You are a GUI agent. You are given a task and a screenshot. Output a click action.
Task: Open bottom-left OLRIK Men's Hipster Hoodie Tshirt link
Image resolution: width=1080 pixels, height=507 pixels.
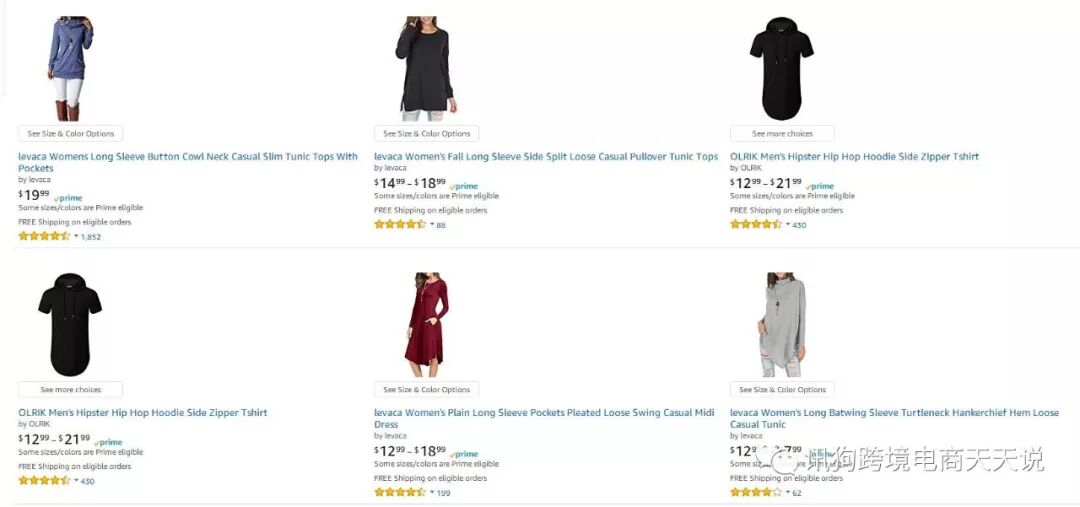tap(143, 413)
